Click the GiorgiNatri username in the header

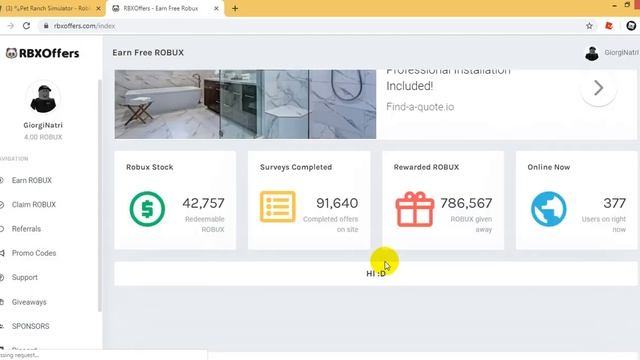point(621,53)
